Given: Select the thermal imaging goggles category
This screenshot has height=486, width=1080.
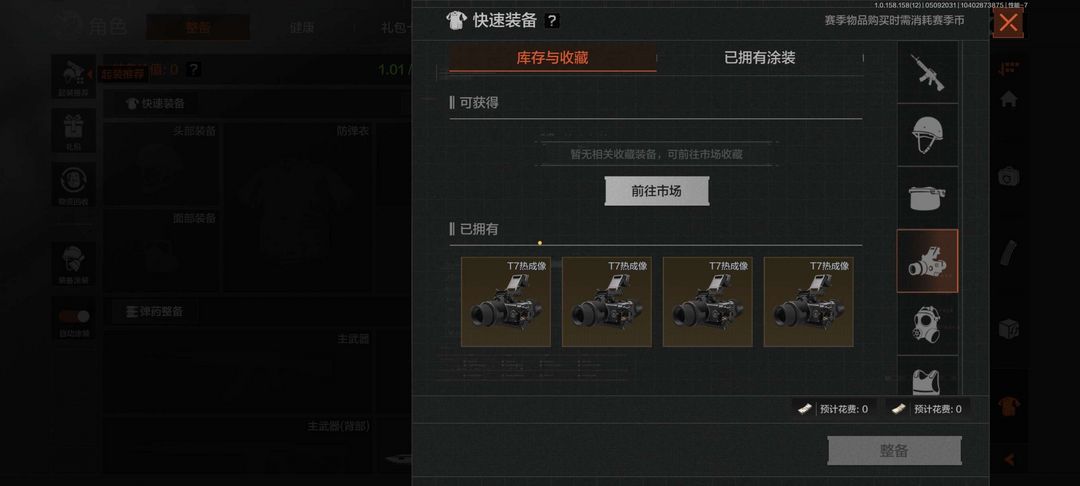Looking at the screenshot, I should click(x=927, y=261).
